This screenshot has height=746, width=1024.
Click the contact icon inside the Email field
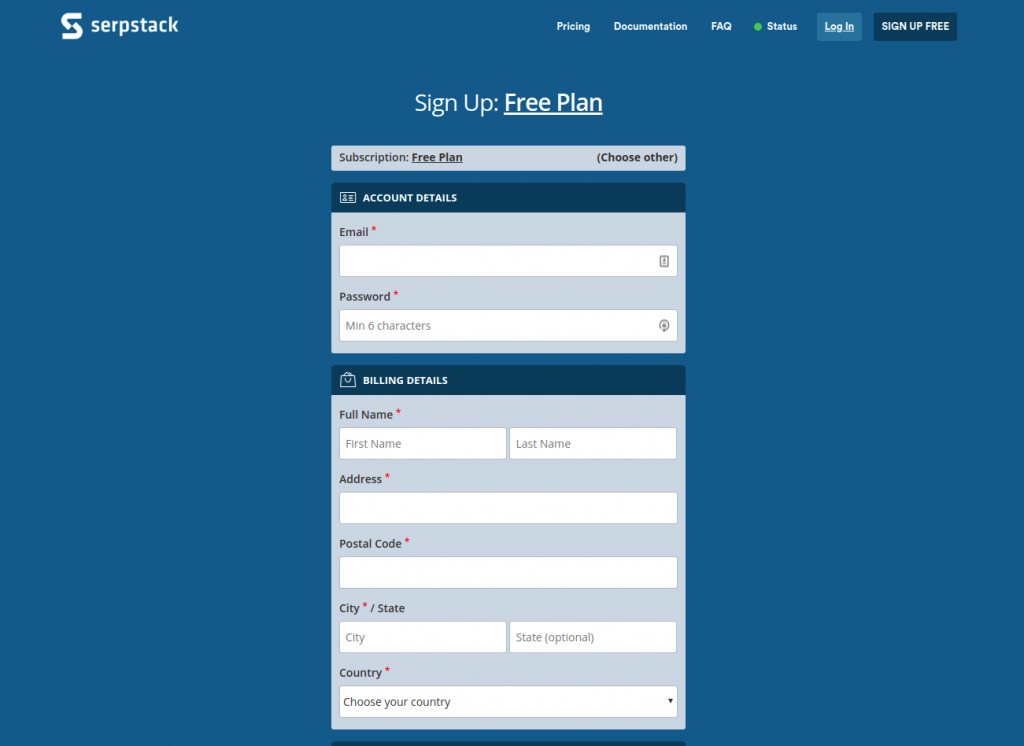[x=664, y=260]
